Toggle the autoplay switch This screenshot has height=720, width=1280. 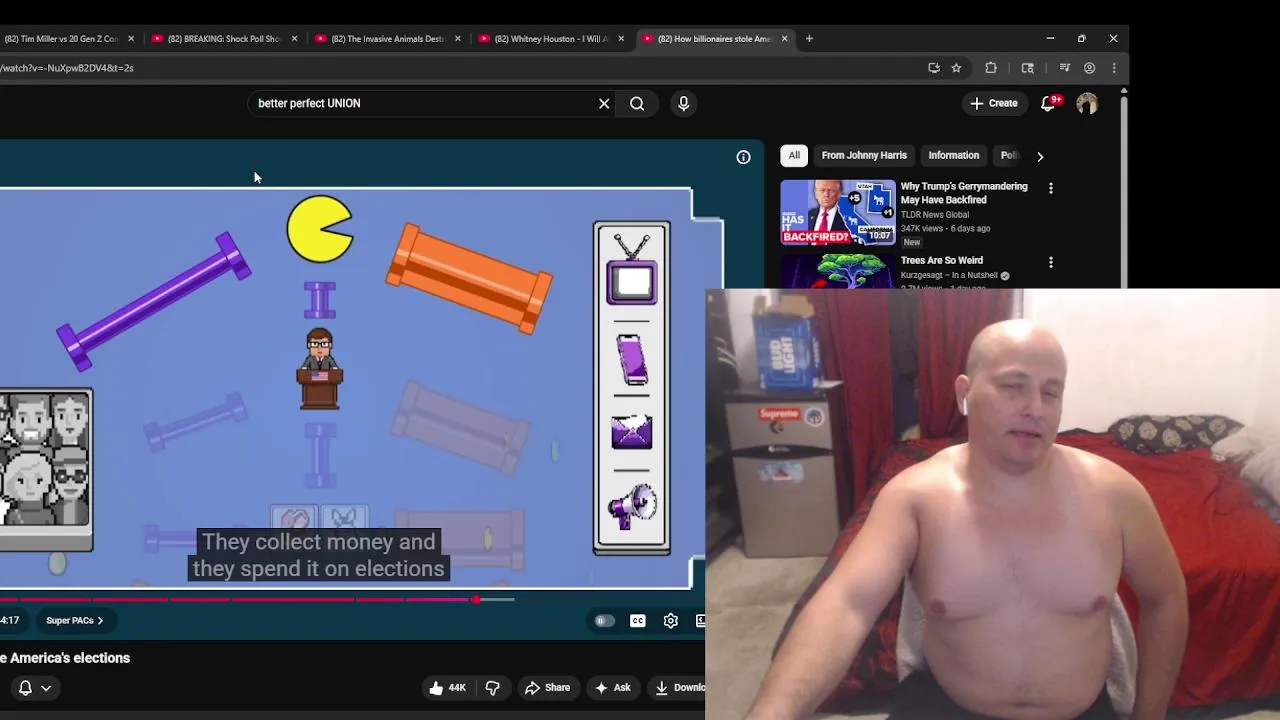[x=604, y=621]
